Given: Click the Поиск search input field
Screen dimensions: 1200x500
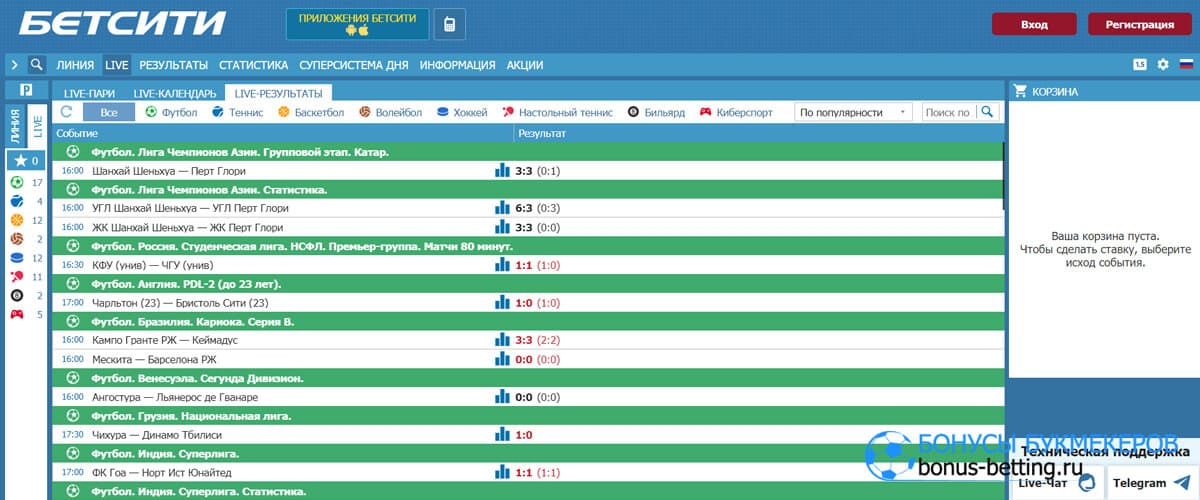Looking at the screenshot, I should 948,113.
